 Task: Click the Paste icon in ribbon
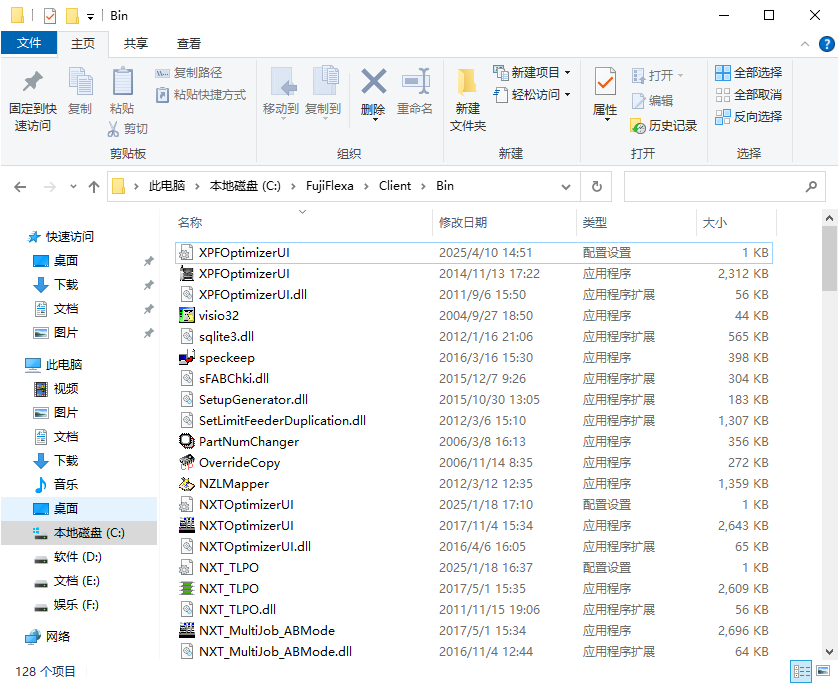[x=122, y=91]
